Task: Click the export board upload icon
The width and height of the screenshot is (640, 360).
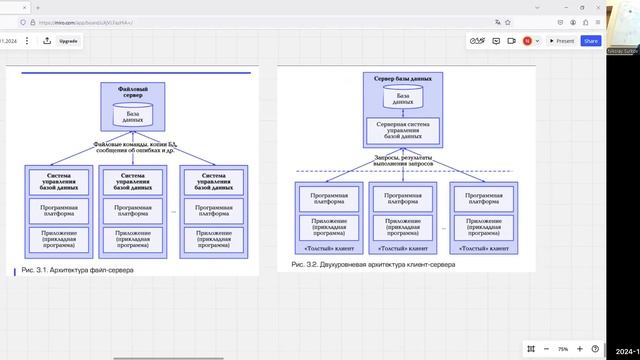Action: click(x=47, y=41)
